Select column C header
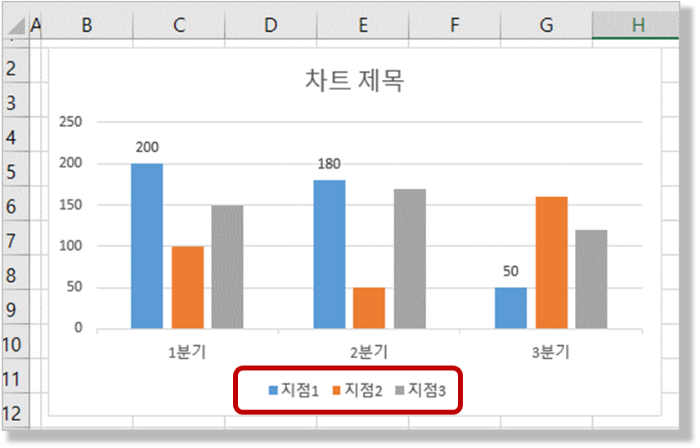 (179, 25)
